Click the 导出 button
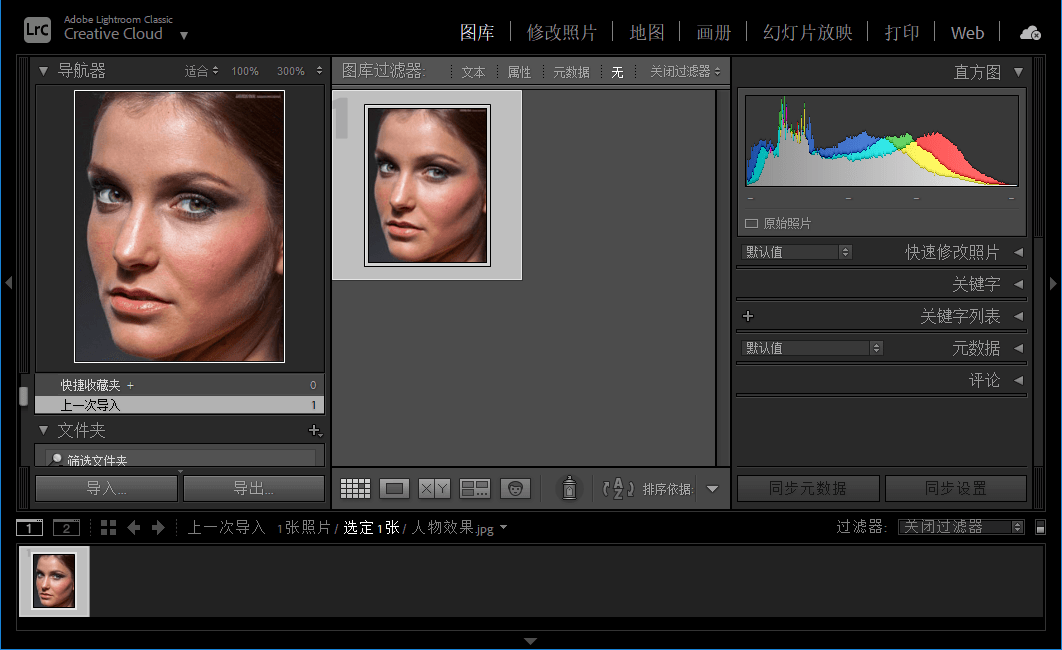Viewport: 1062px width, 650px height. [x=253, y=488]
